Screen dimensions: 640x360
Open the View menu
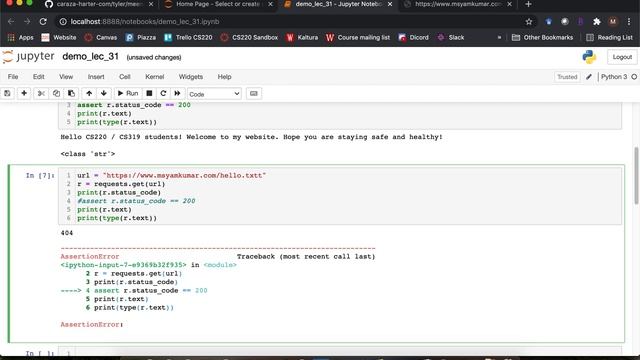[x=66, y=77]
